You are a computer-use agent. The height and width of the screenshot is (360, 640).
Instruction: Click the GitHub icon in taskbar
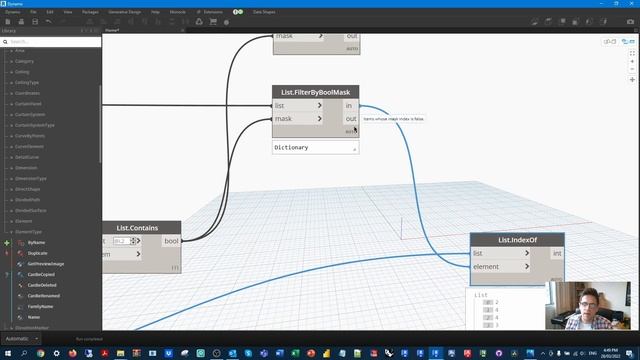pyautogui.click(x=499, y=353)
